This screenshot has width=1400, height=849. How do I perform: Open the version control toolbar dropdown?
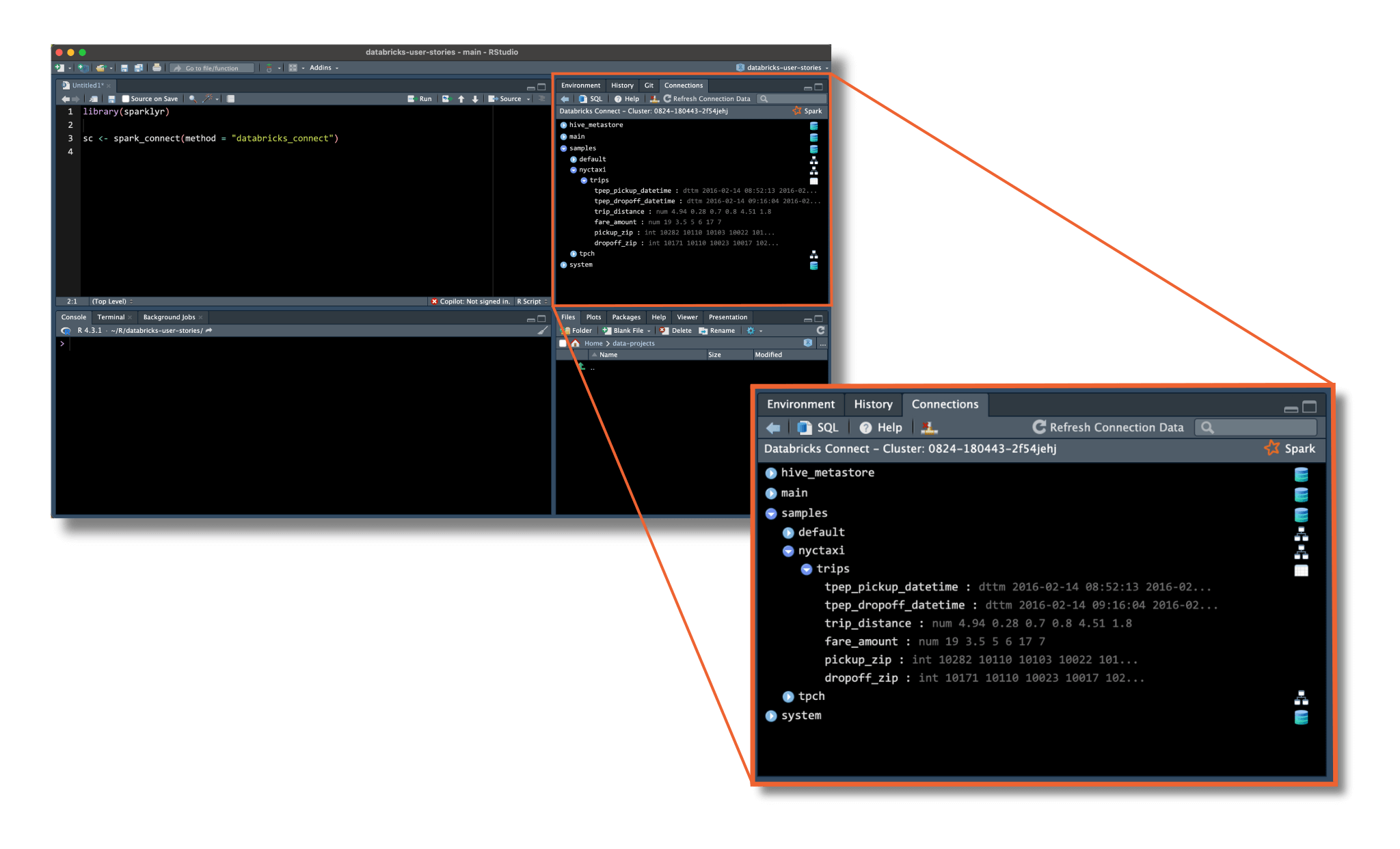[272, 68]
